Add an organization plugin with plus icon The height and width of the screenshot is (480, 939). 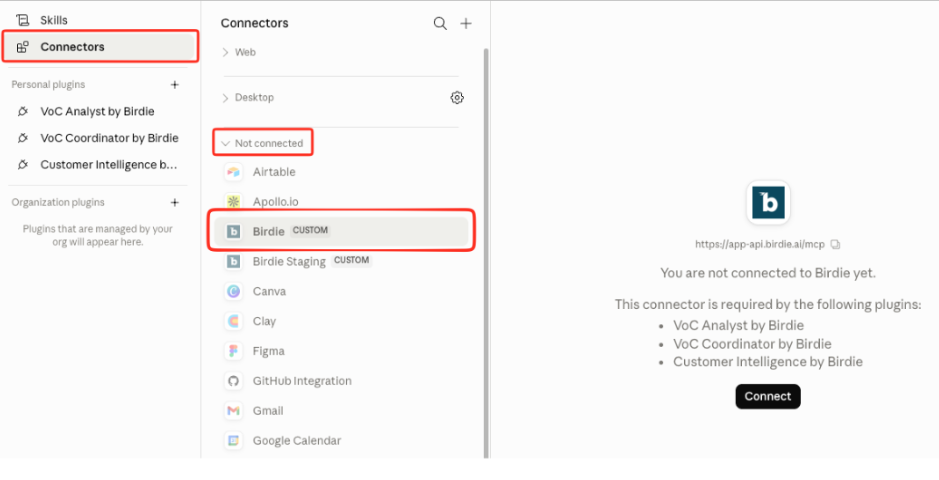tap(175, 202)
